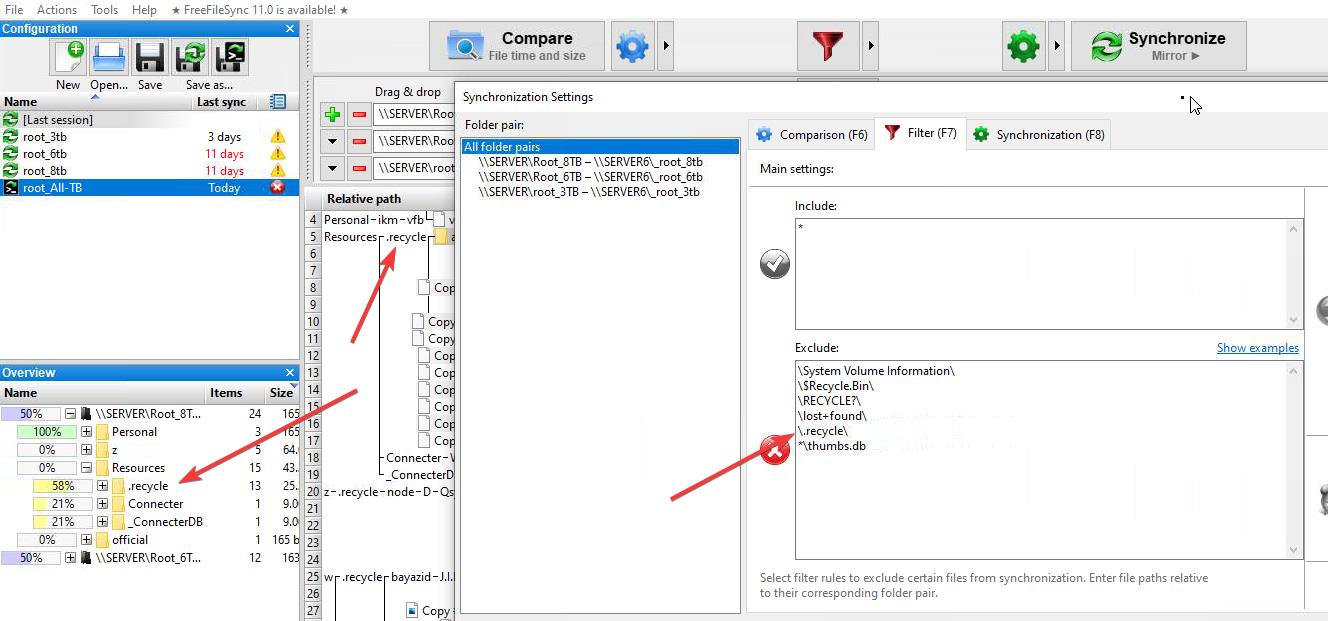The height and width of the screenshot is (621, 1328).
Task: Click the red filter funnel button
Action: pyautogui.click(x=828, y=46)
